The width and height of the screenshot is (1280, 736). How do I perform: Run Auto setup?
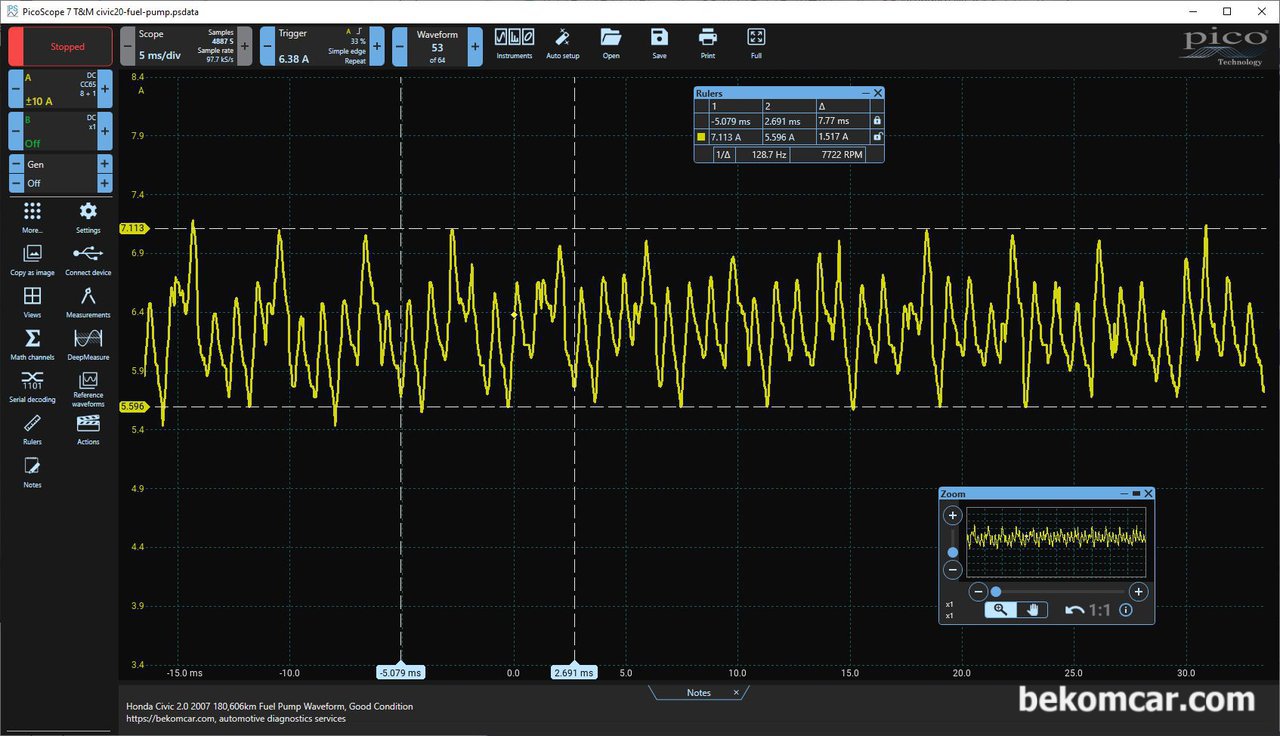pyautogui.click(x=562, y=43)
